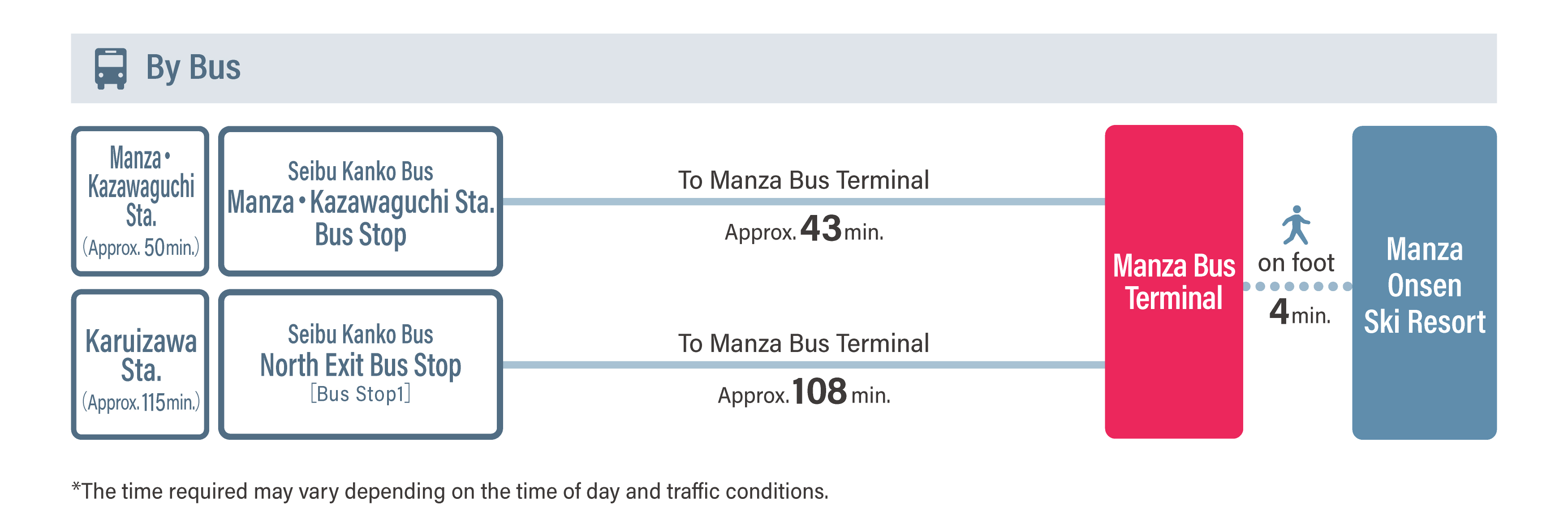Image resolution: width=1568 pixels, height=528 pixels.
Task: Click the red Manza Bus Terminal box
Action: coord(1174,282)
